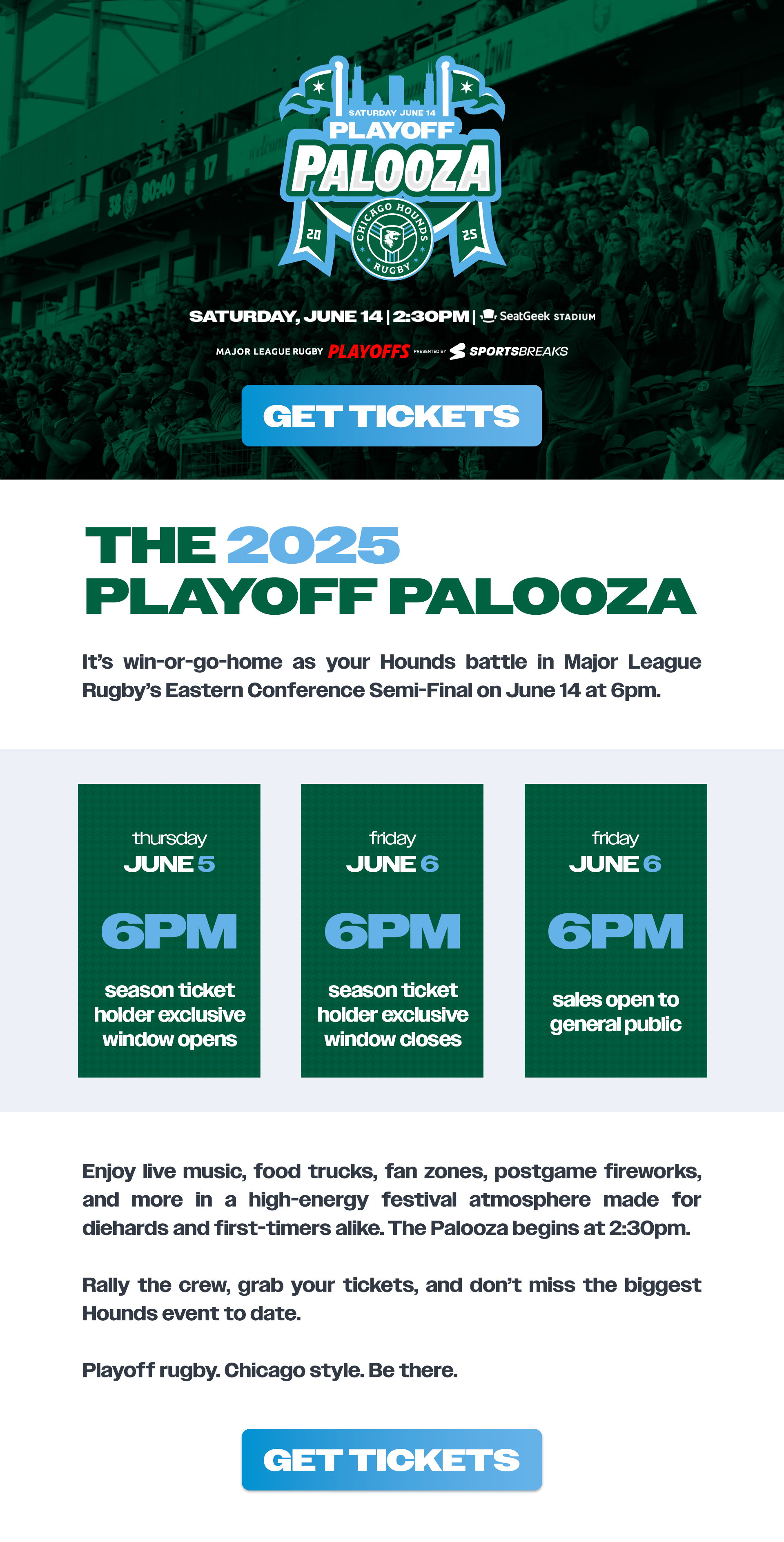784x1542 pixels.
Task: Click the bottom GET TICKETS button
Action: coord(392,1459)
